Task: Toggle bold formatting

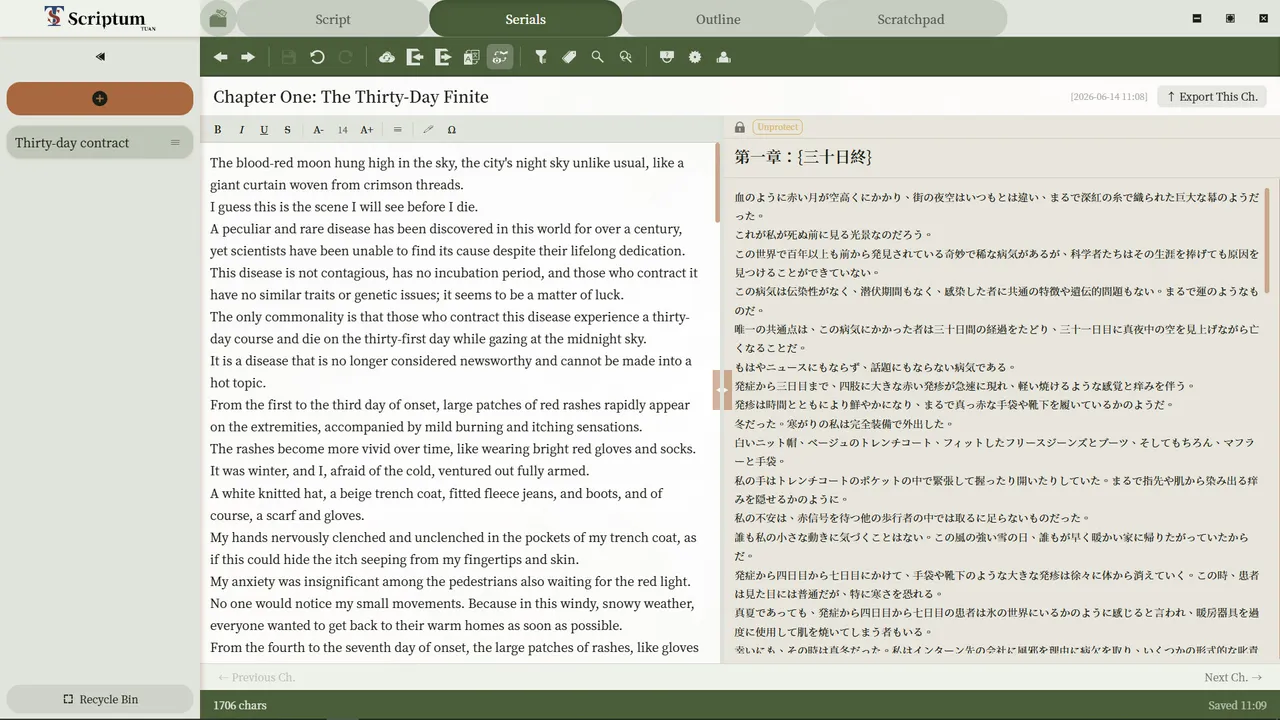Action: 218,130
